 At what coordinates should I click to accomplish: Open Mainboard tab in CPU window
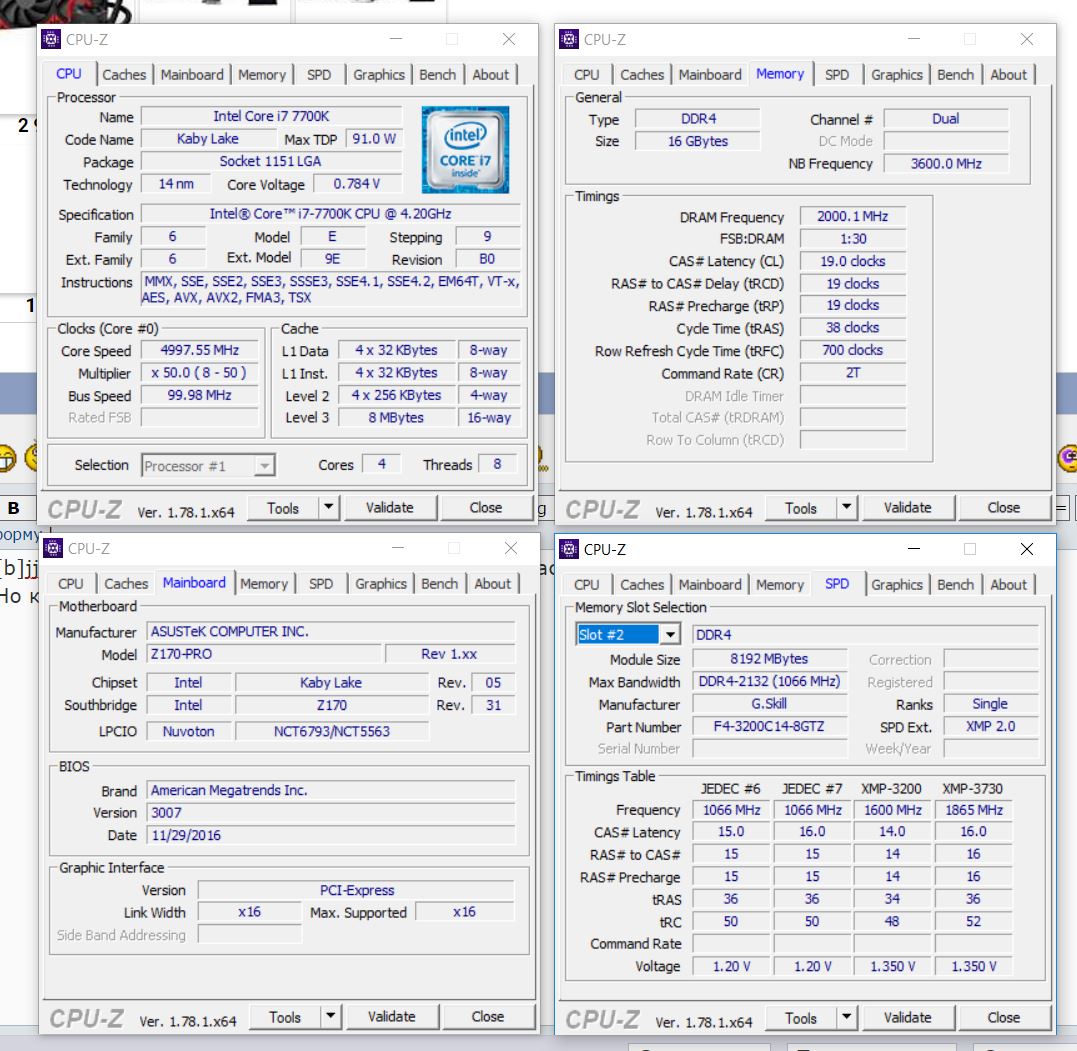192,74
